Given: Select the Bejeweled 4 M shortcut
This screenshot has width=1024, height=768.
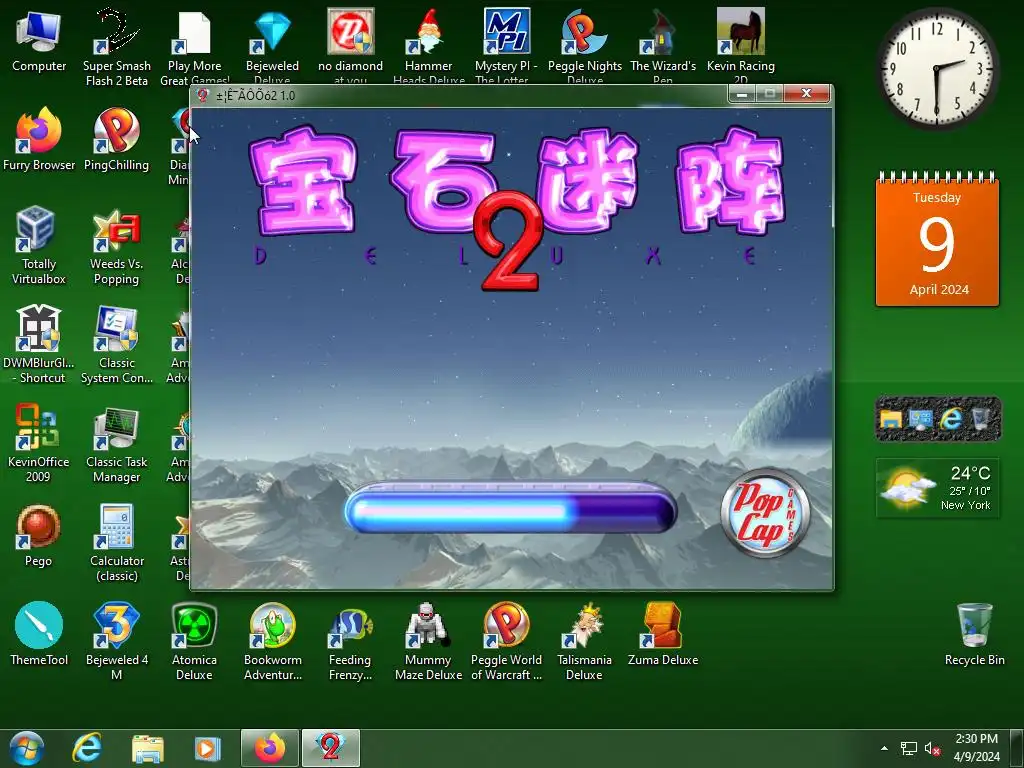Looking at the screenshot, I should (116, 641).
